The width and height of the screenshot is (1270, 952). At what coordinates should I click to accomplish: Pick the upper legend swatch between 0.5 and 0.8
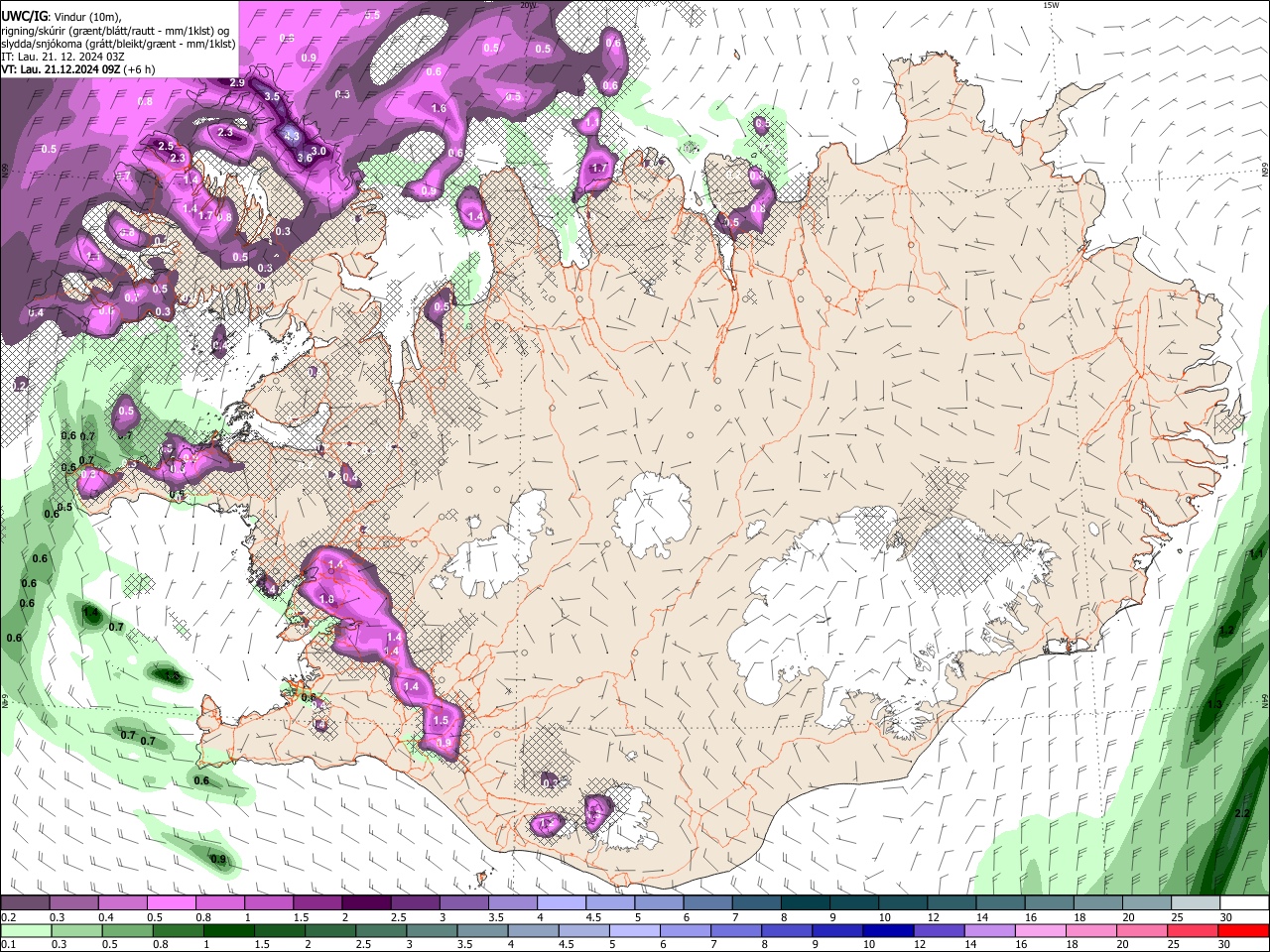[x=171, y=902]
